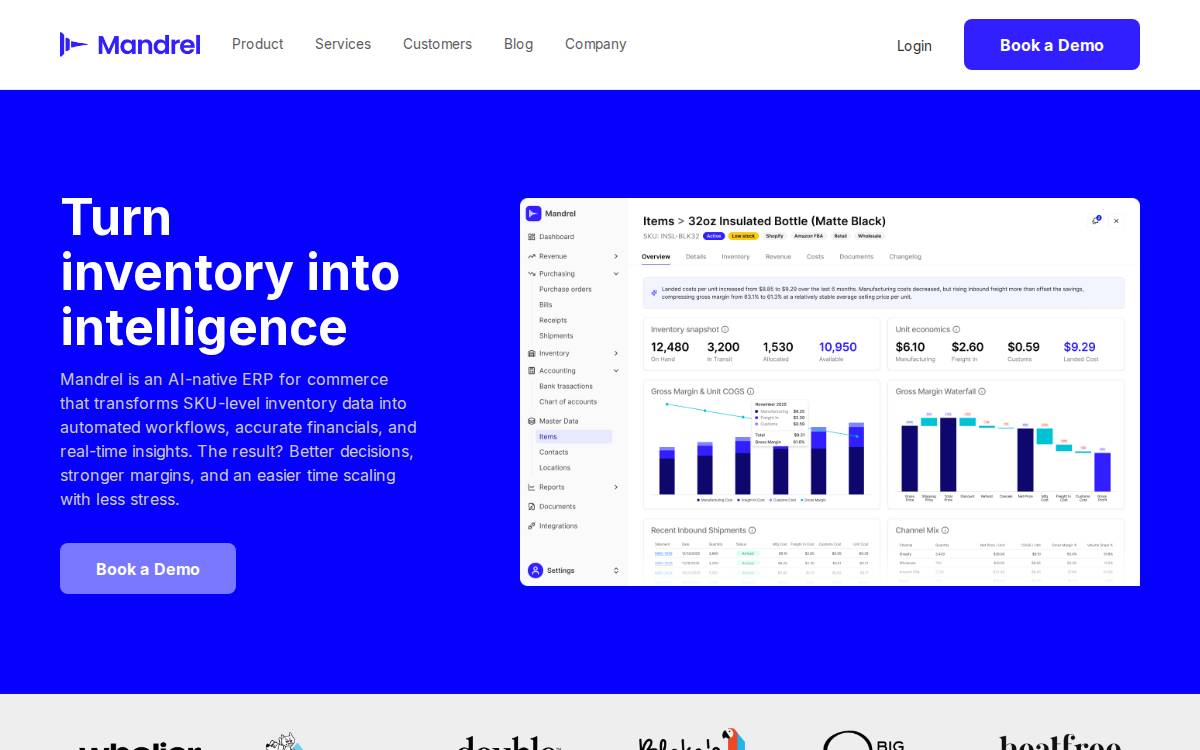The image size is (1200, 750).
Task: Click the Low stock badge
Action: pos(743,236)
